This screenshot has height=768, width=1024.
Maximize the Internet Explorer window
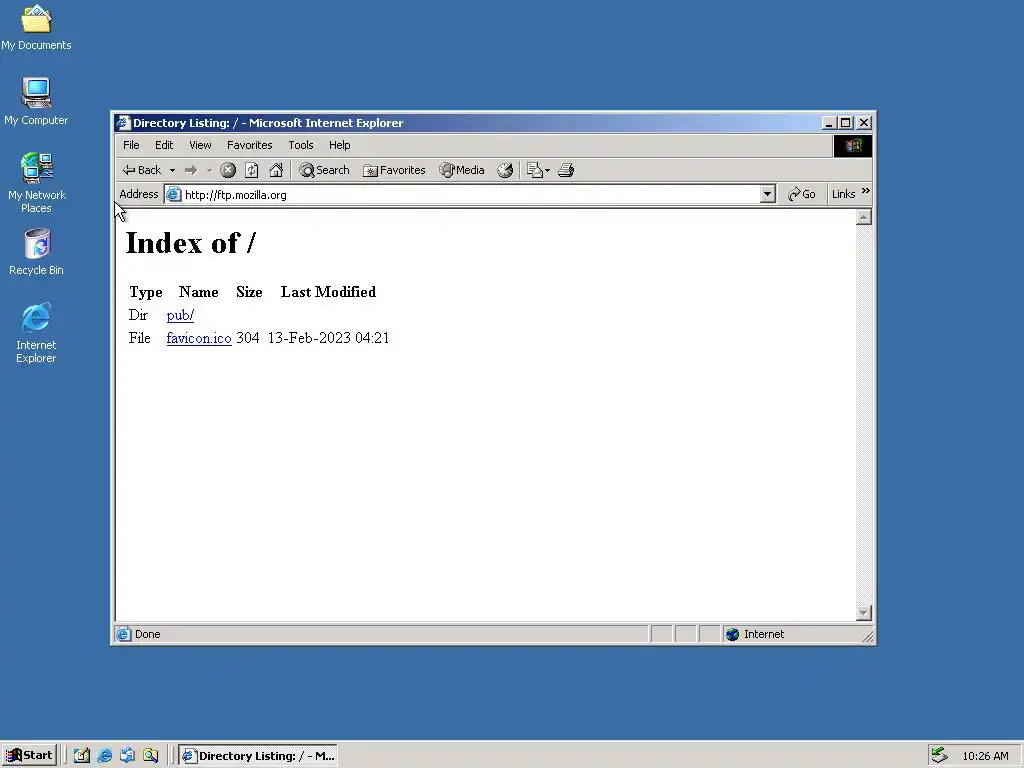coord(846,123)
